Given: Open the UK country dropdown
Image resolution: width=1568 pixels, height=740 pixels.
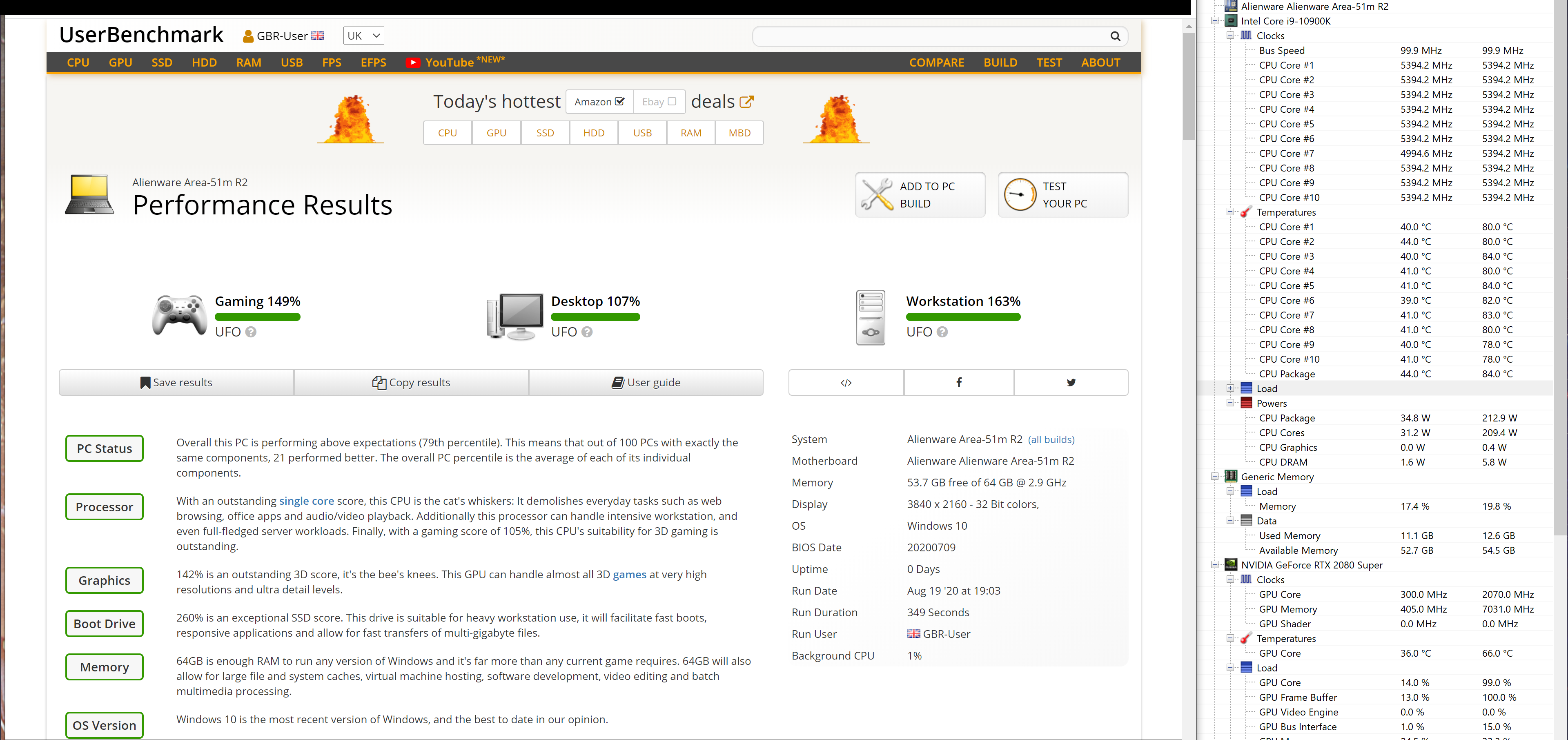Looking at the screenshot, I should point(363,36).
